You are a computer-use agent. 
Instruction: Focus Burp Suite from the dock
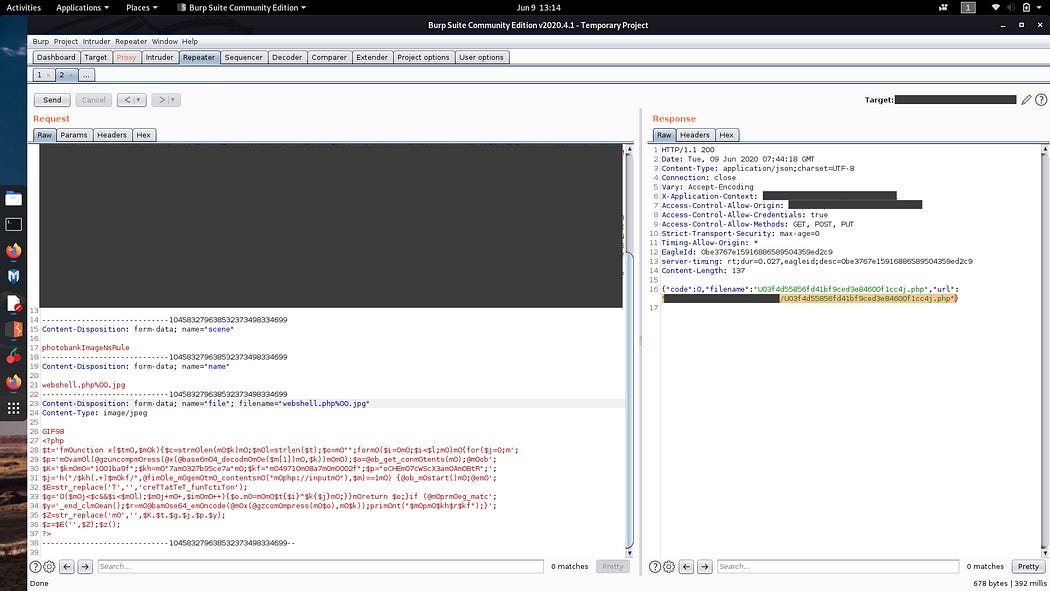pyautogui.click(x=13, y=329)
